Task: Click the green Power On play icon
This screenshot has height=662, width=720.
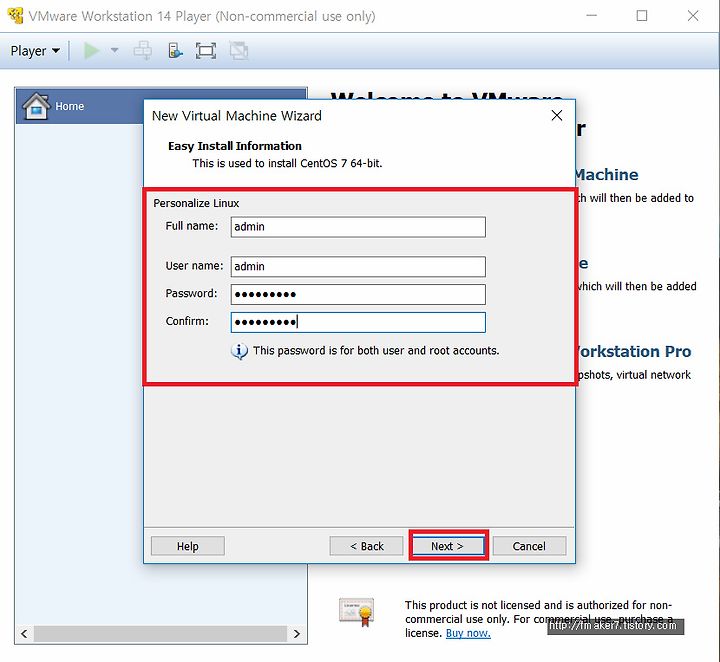Action: point(91,50)
